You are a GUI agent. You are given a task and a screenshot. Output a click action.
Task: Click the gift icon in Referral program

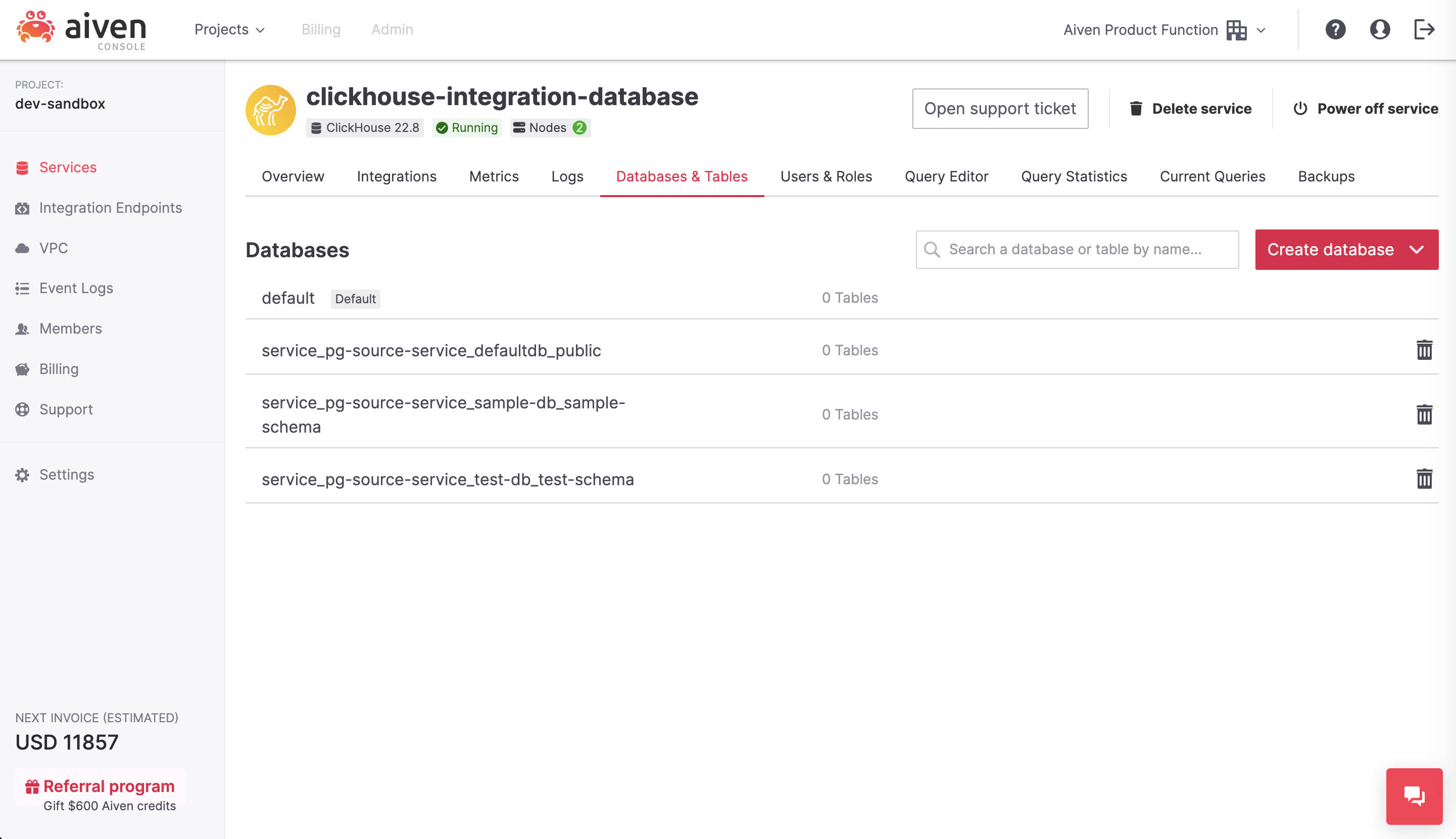(x=32, y=786)
